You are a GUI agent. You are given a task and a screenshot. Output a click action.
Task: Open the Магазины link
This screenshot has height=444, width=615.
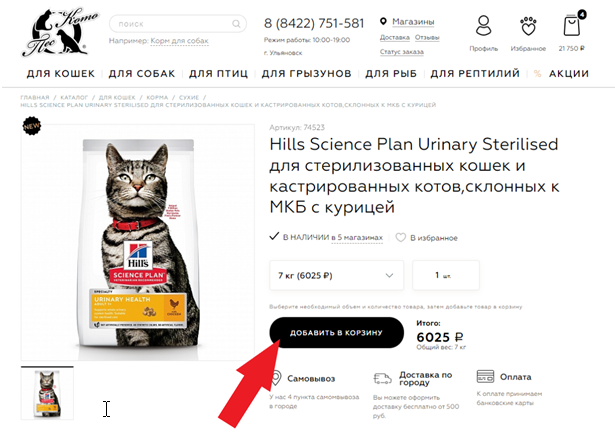coord(413,22)
